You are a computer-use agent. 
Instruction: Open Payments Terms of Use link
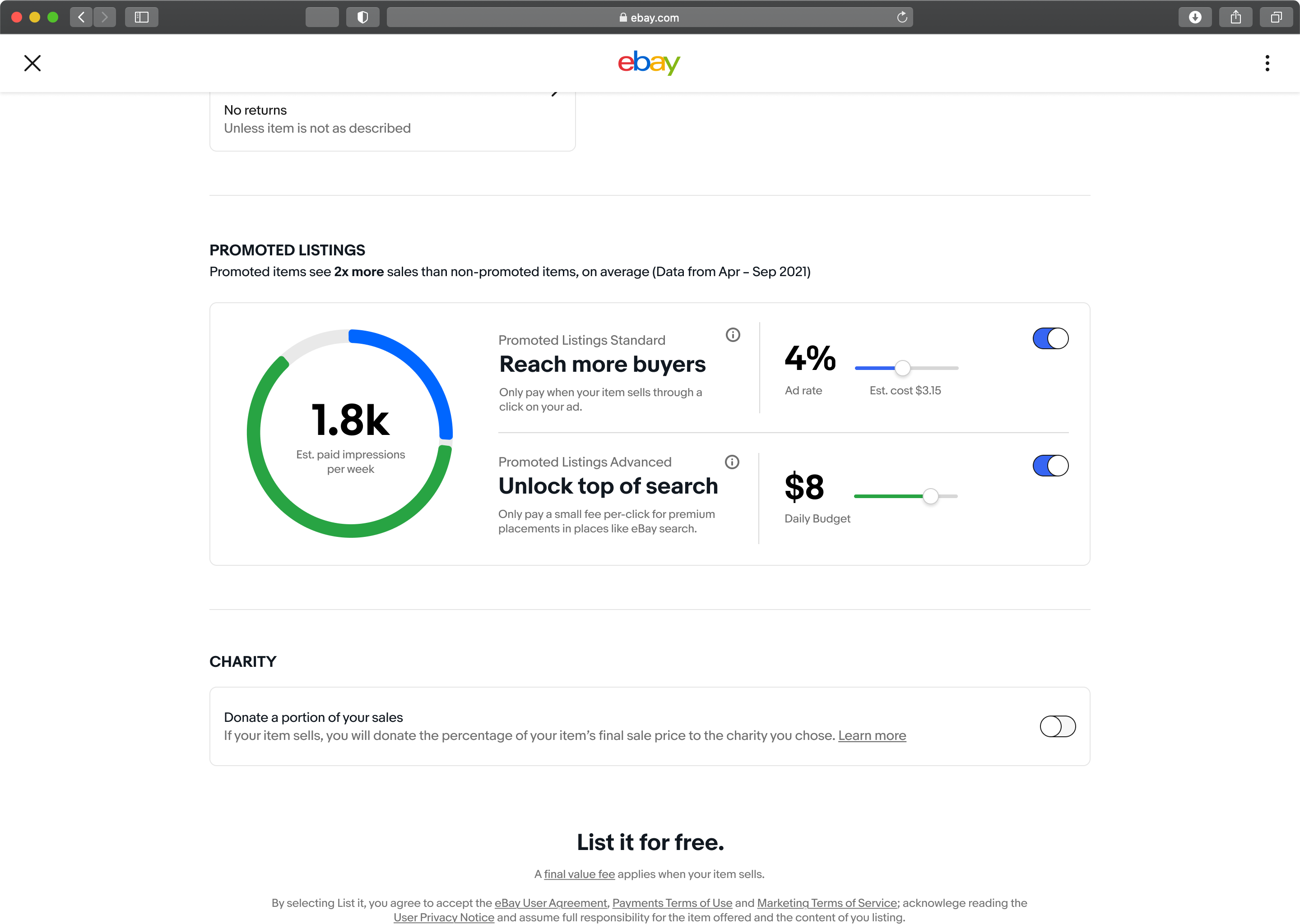coord(672,903)
